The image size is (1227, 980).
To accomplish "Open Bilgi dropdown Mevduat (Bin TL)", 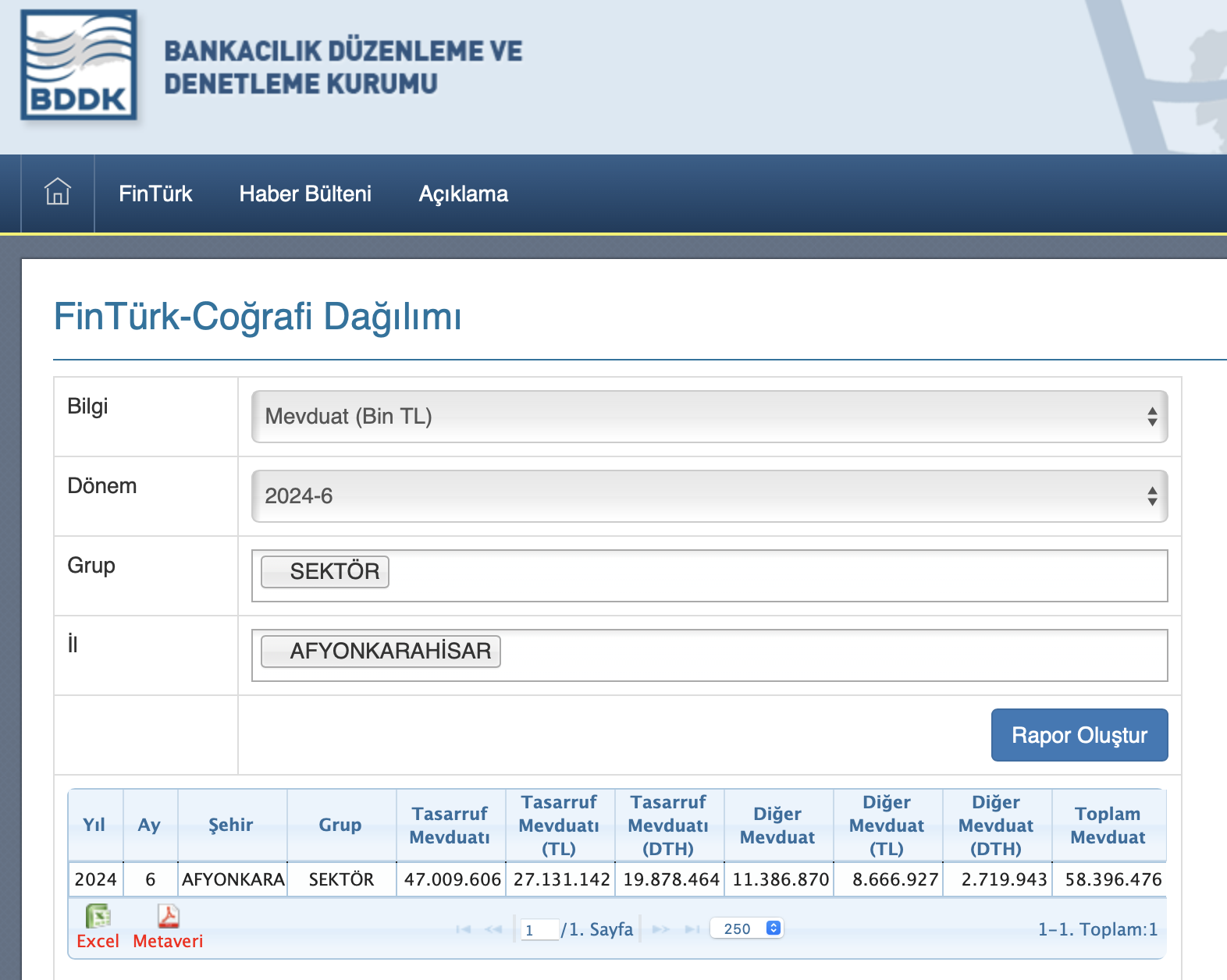I will [710, 417].
